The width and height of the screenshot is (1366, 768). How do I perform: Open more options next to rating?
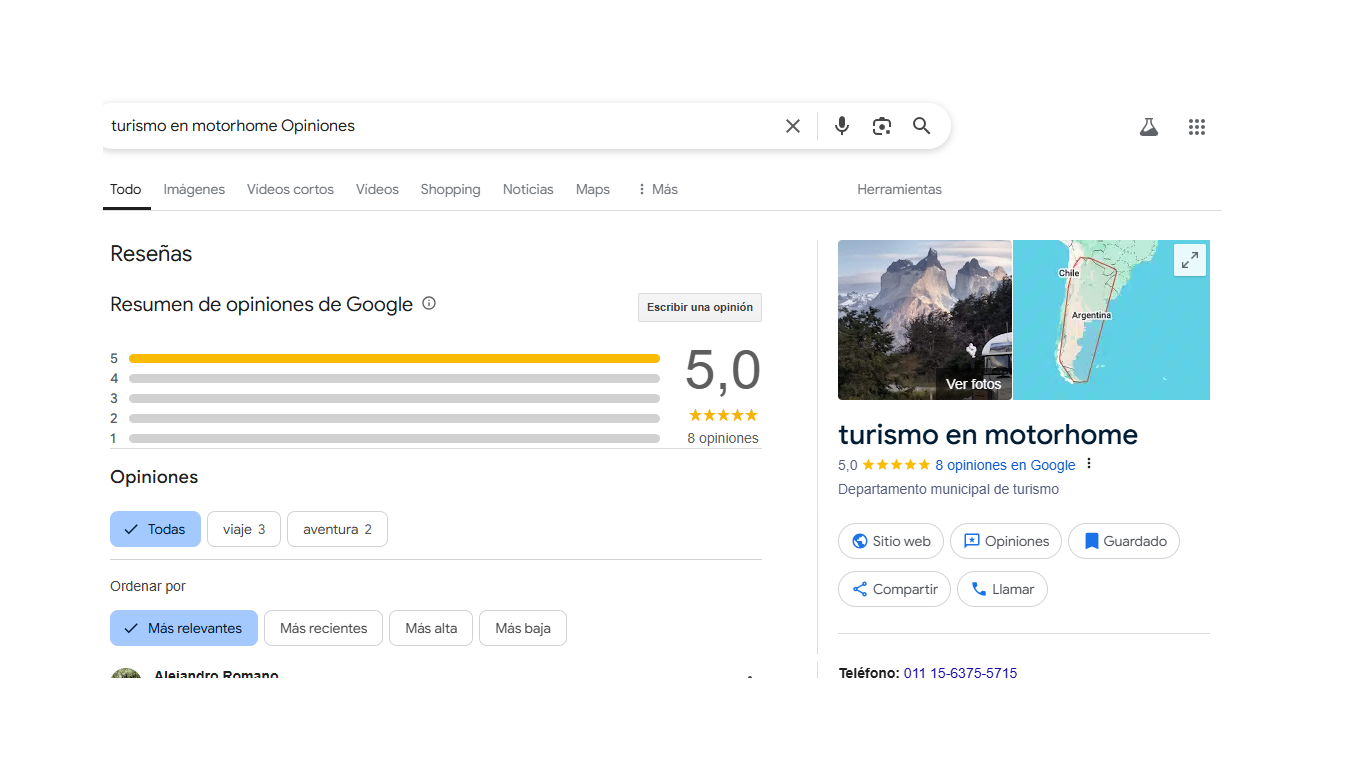(1089, 464)
